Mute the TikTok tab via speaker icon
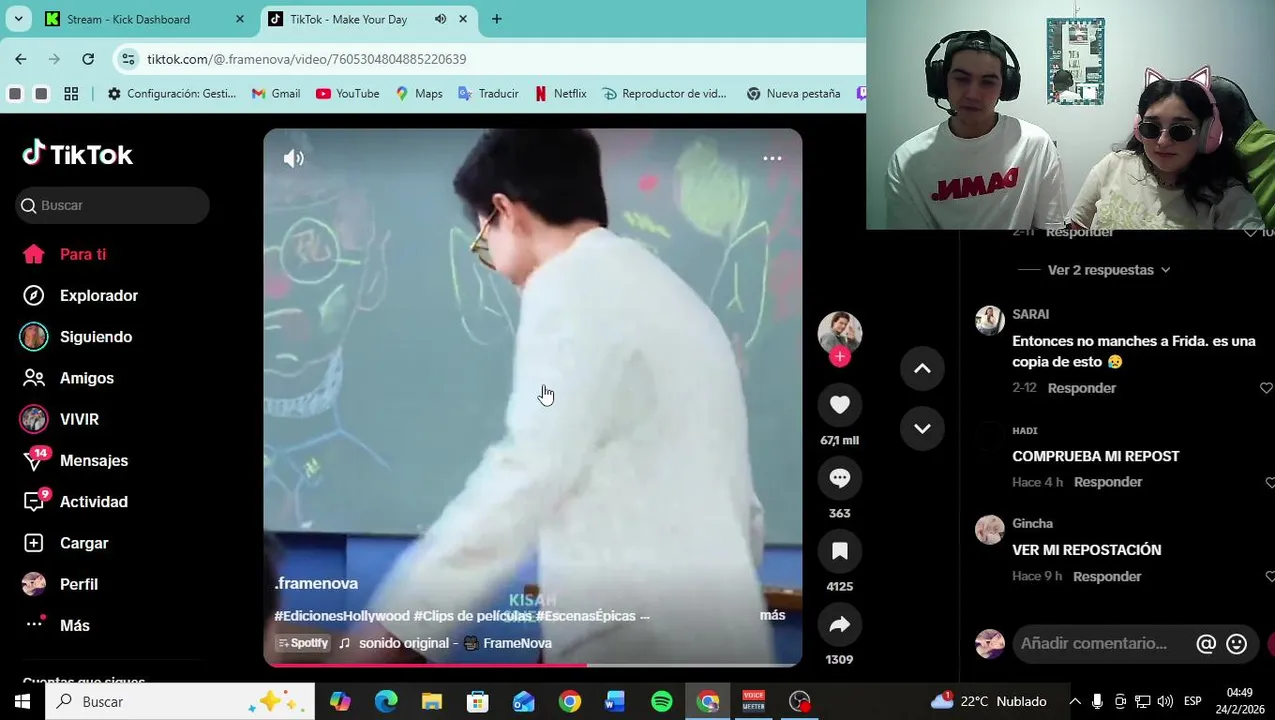Image resolution: width=1275 pixels, height=720 pixels. (x=440, y=19)
